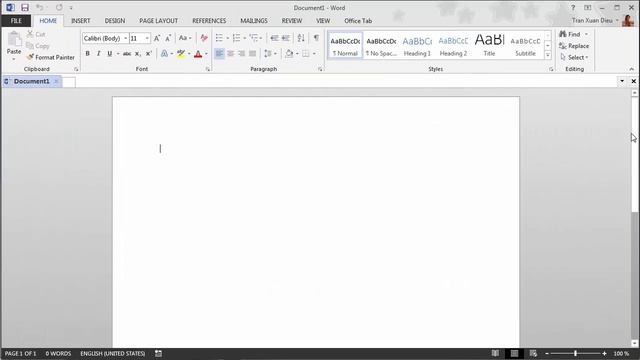Switch to the INSERT tab
Viewport: 640px width, 360px height.
coord(80,21)
